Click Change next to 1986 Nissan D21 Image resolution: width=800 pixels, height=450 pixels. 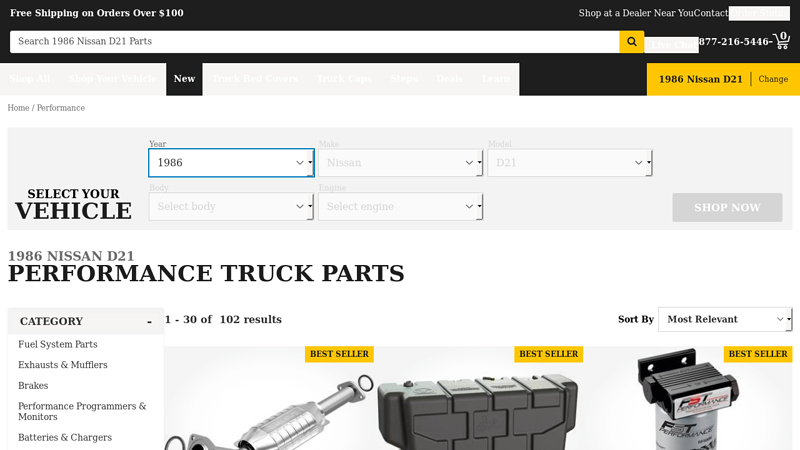tap(773, 79)
